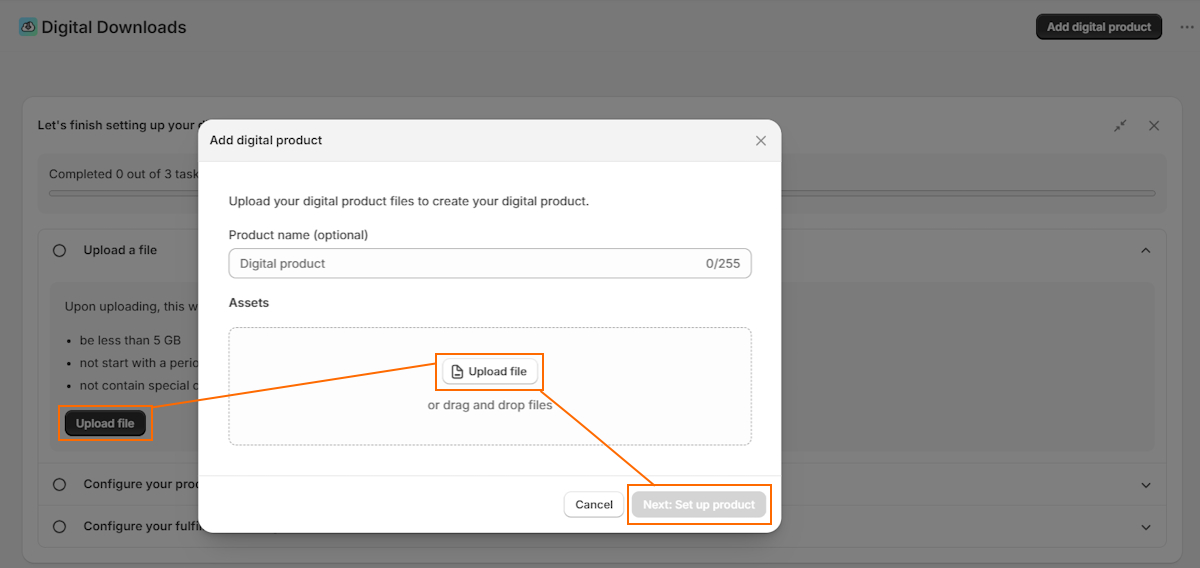The height and width of the screenshot is (568, 1200).
Task: Click the Add digital product header button
Action: coord(1099,27)
